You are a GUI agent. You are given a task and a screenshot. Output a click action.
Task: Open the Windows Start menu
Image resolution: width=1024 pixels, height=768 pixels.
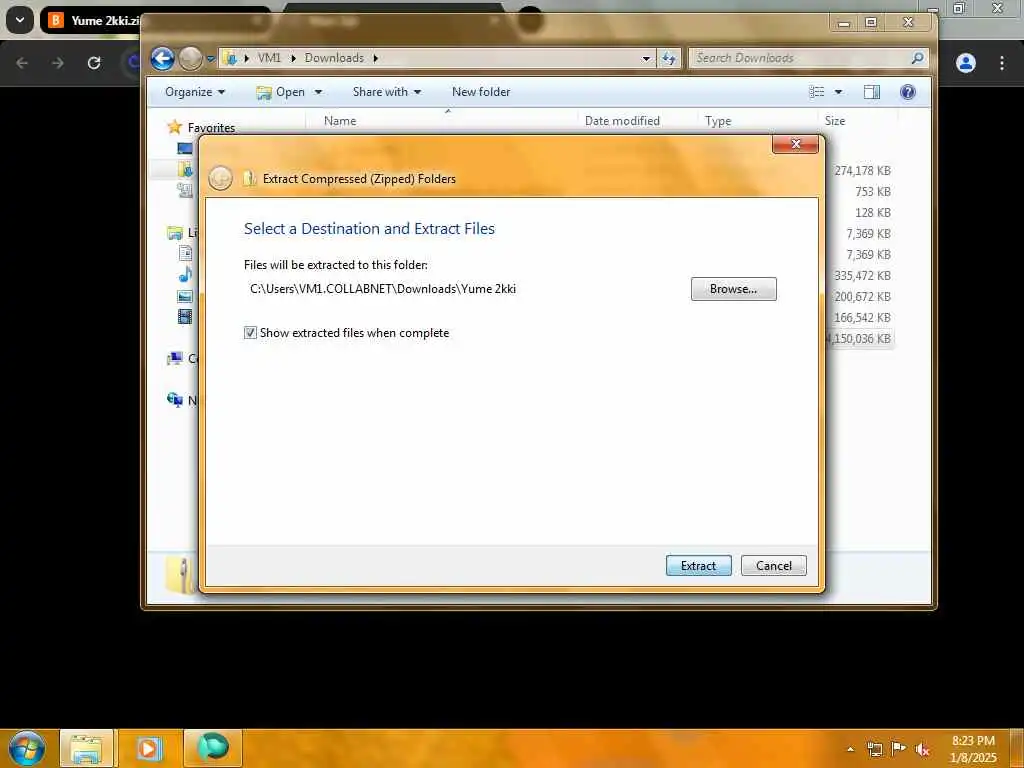[27, 748]
